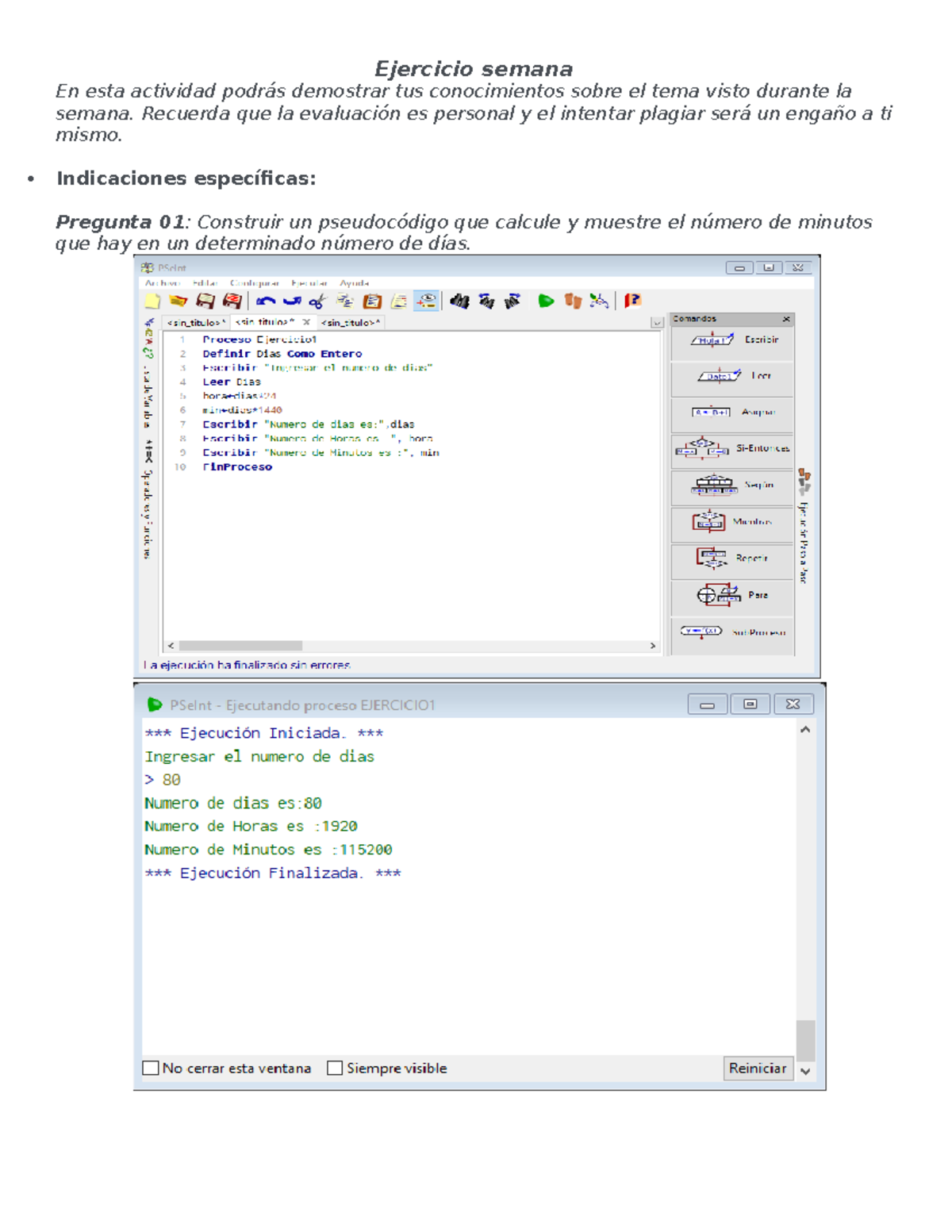Click the Undo arrow toolbar icon
The image size is (952, 1232).
(x=265, y=301)
